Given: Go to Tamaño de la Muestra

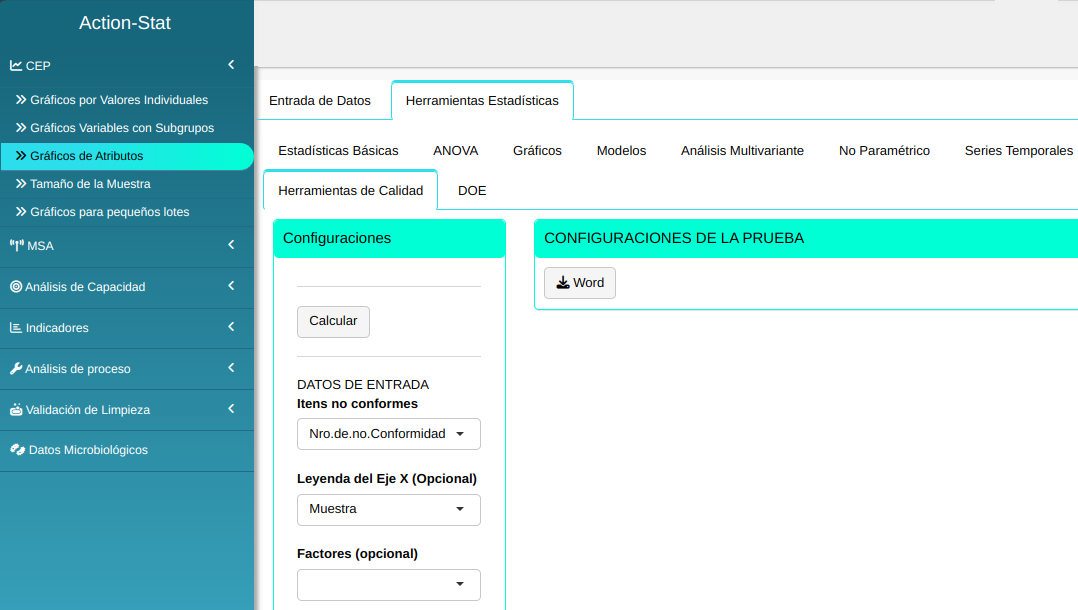Looking at the screenshot, I should 90,184.
